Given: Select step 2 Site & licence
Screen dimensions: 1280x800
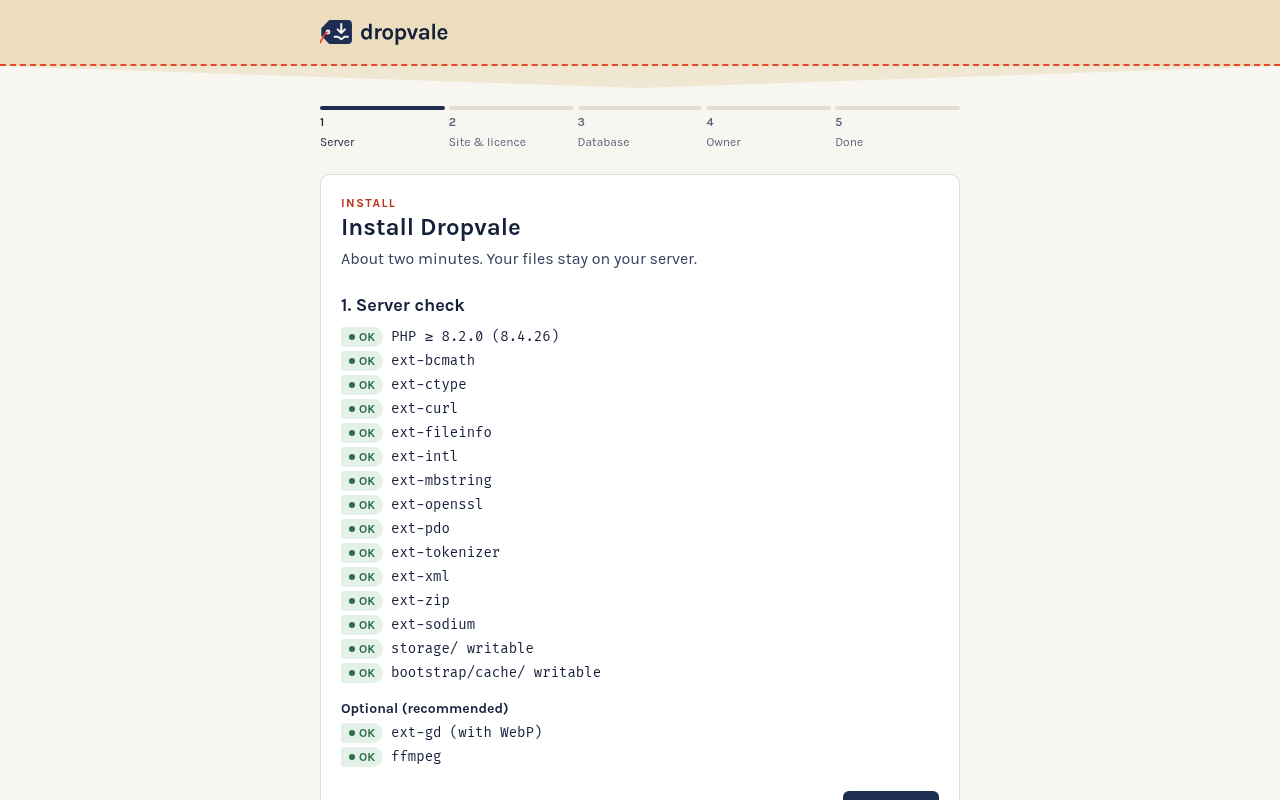Looking at the screenshot, I should coord(511,128).
